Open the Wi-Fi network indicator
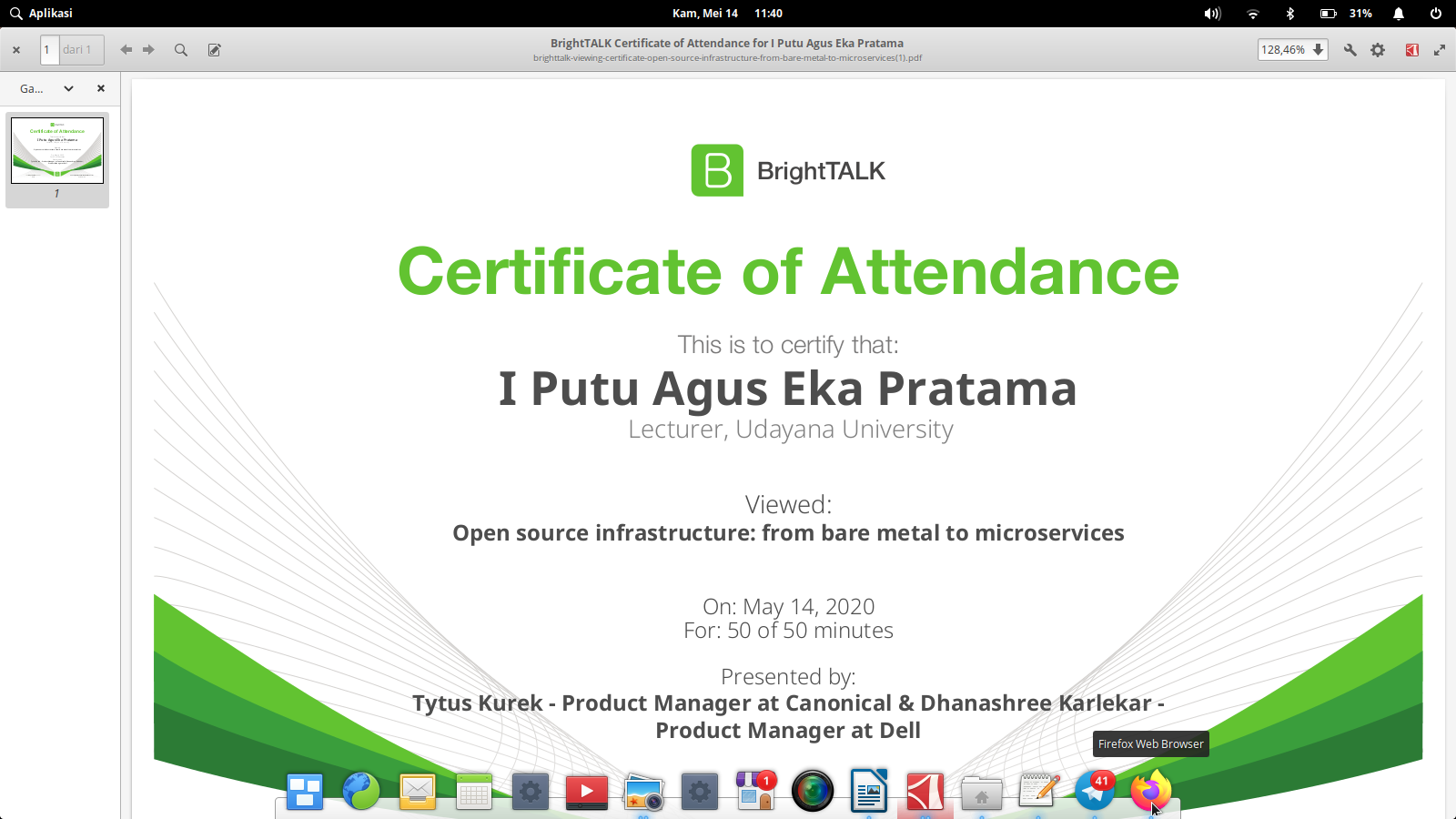 (1253, 14)
